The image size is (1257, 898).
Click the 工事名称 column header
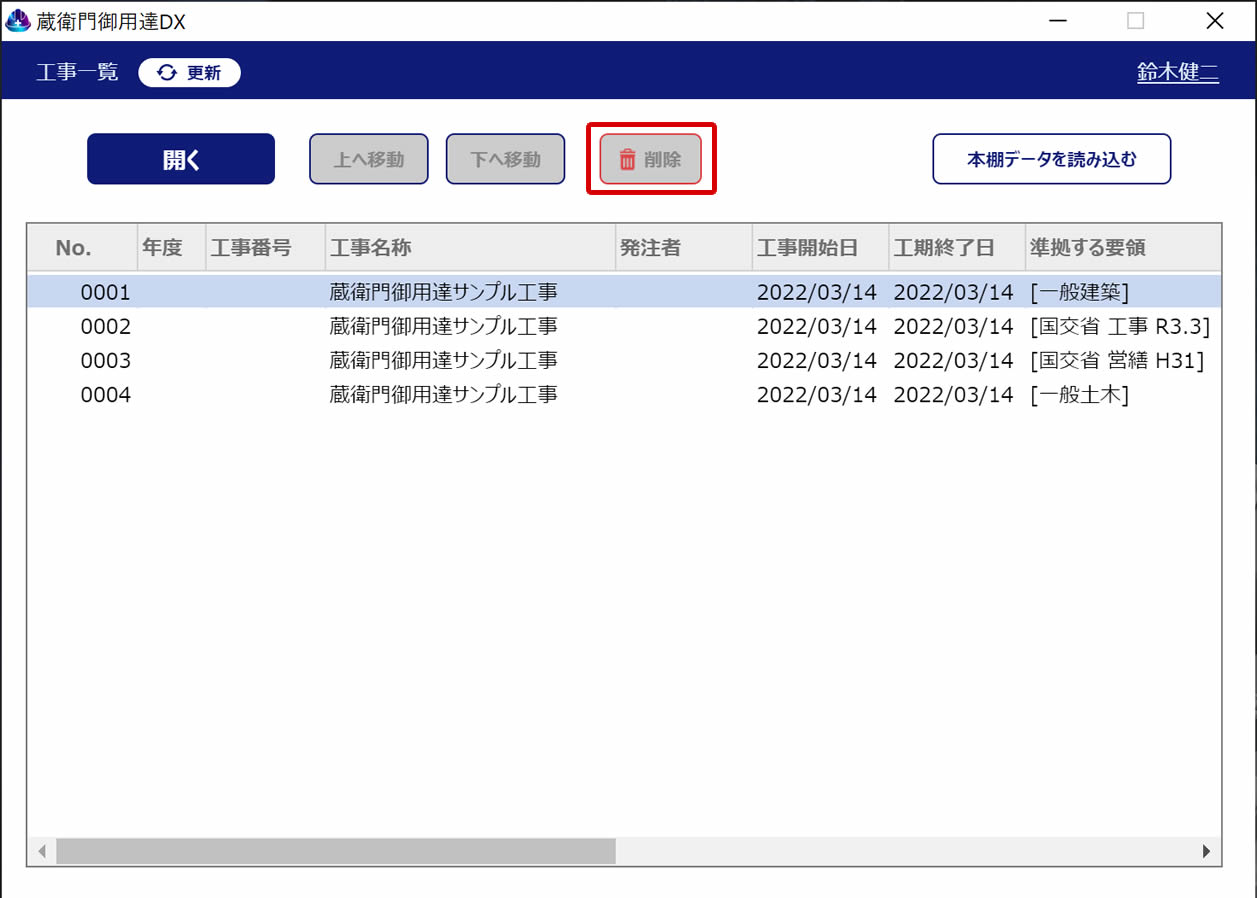[x=371, y=248]
